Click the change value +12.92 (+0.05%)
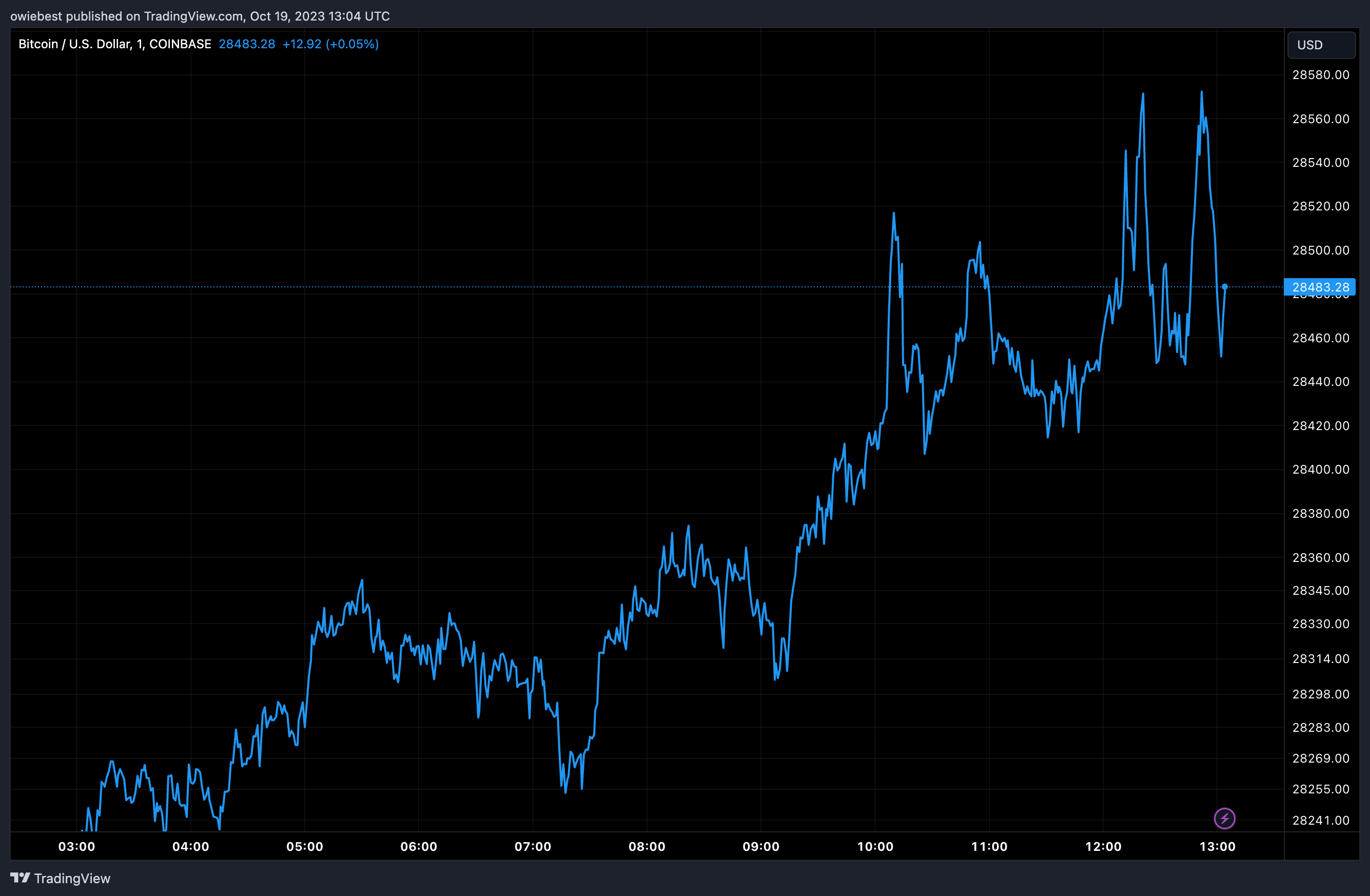This screenshot has width=1370, height=896. [330, 44]
